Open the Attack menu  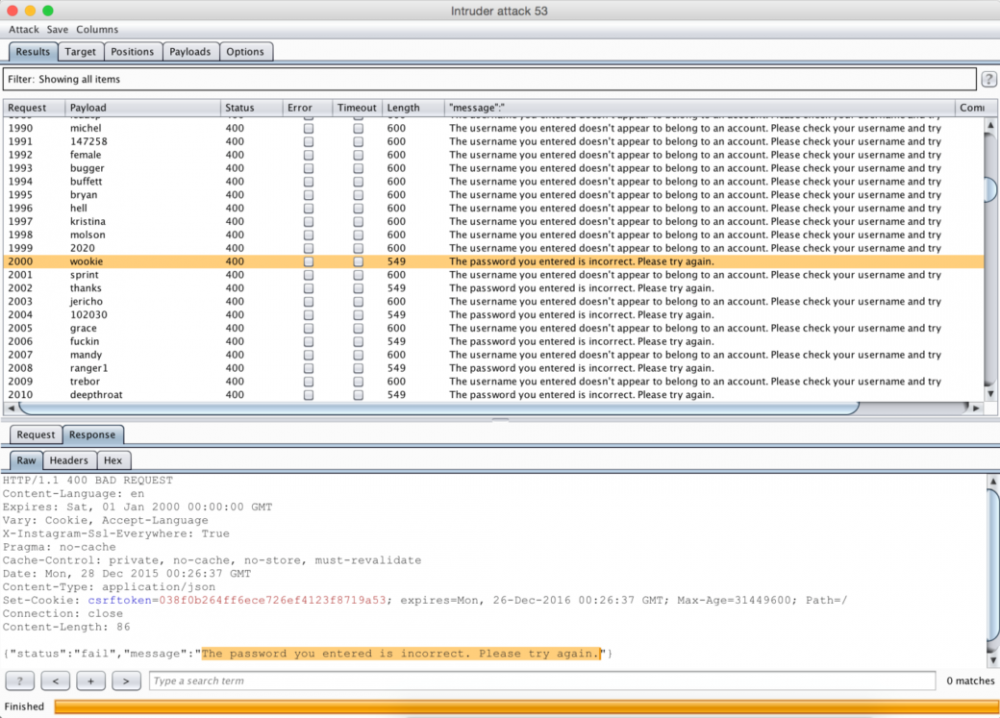(x=24, y=30)
